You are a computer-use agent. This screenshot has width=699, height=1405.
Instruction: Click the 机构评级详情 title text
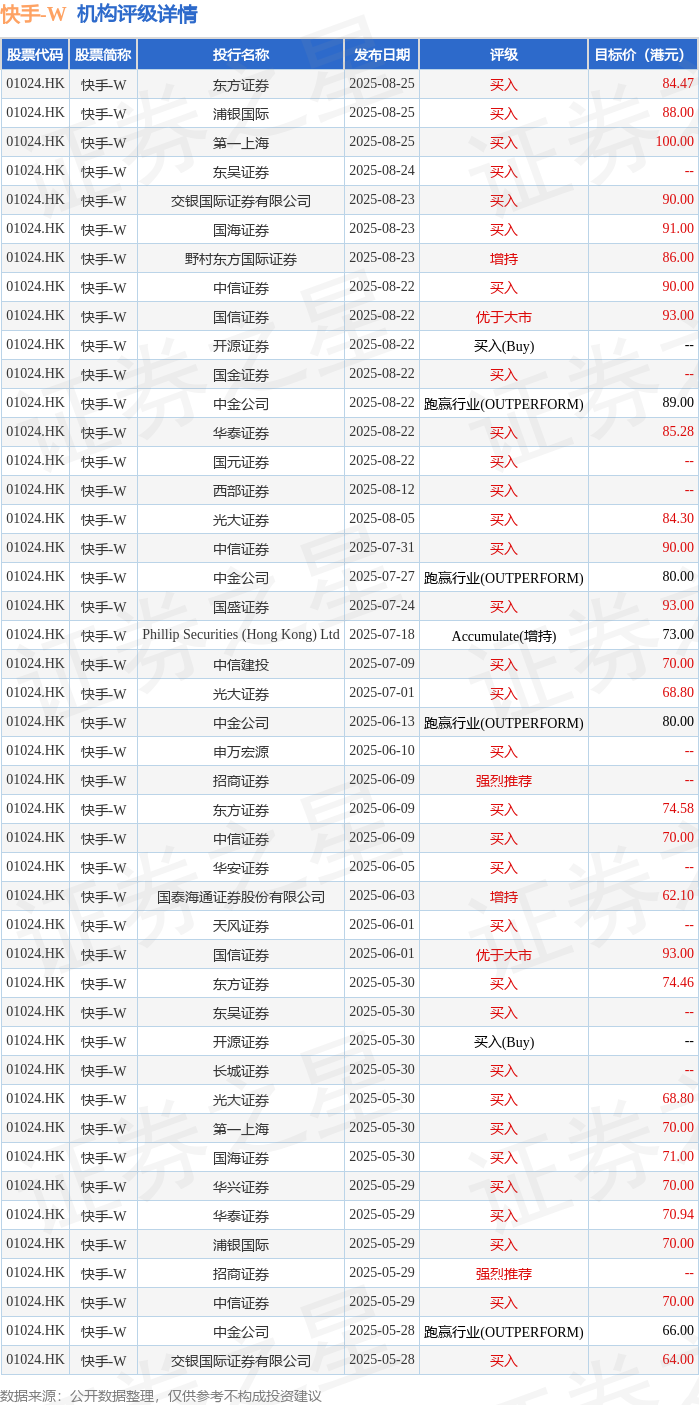(x=137, y=14)
